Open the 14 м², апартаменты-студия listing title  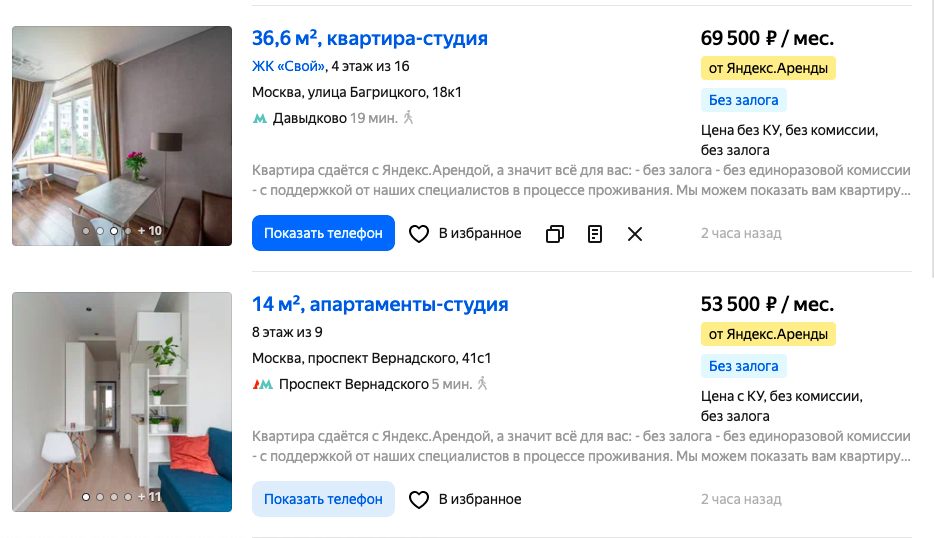[380, 304]
